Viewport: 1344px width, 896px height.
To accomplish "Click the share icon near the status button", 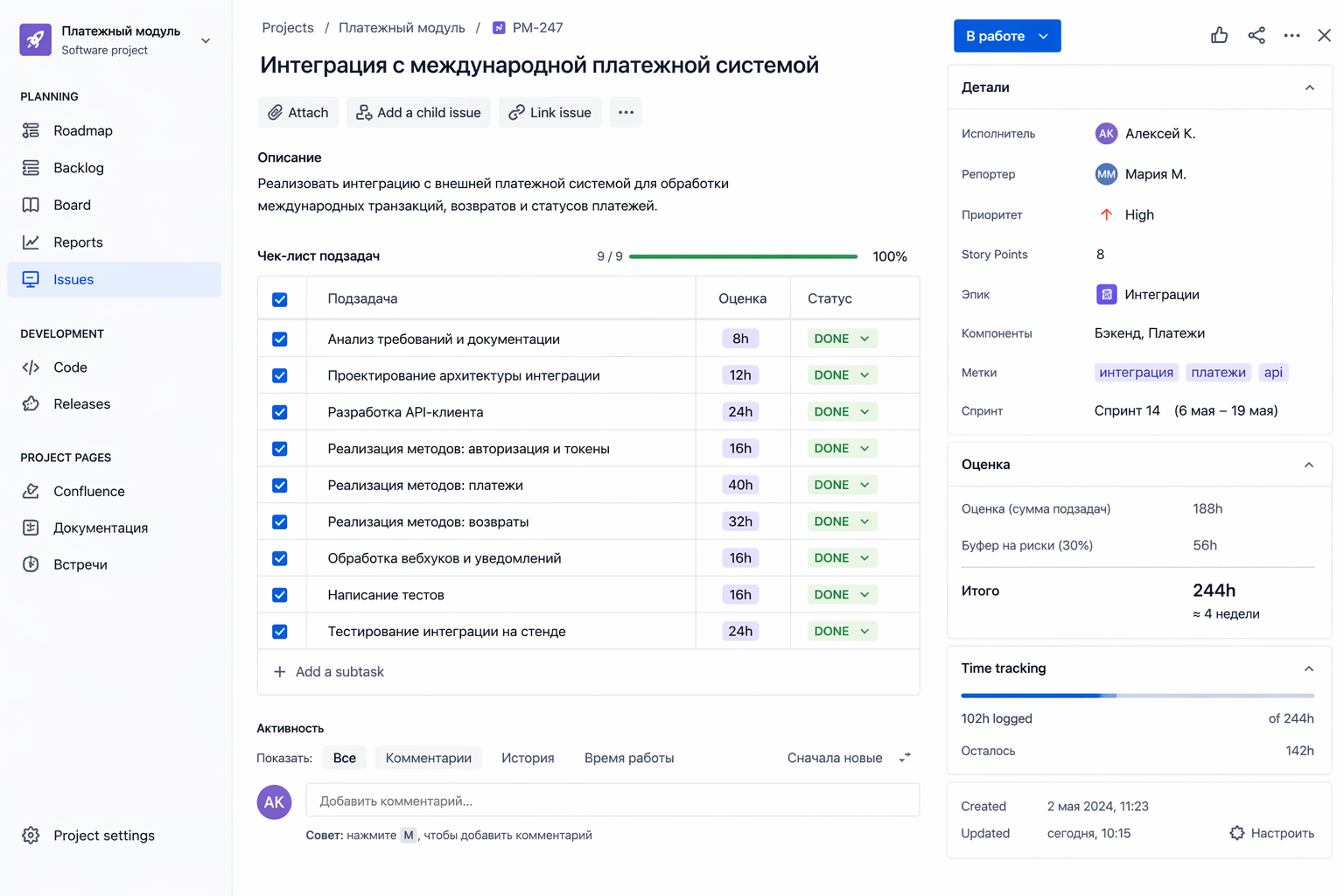I will click(1256, 35).
